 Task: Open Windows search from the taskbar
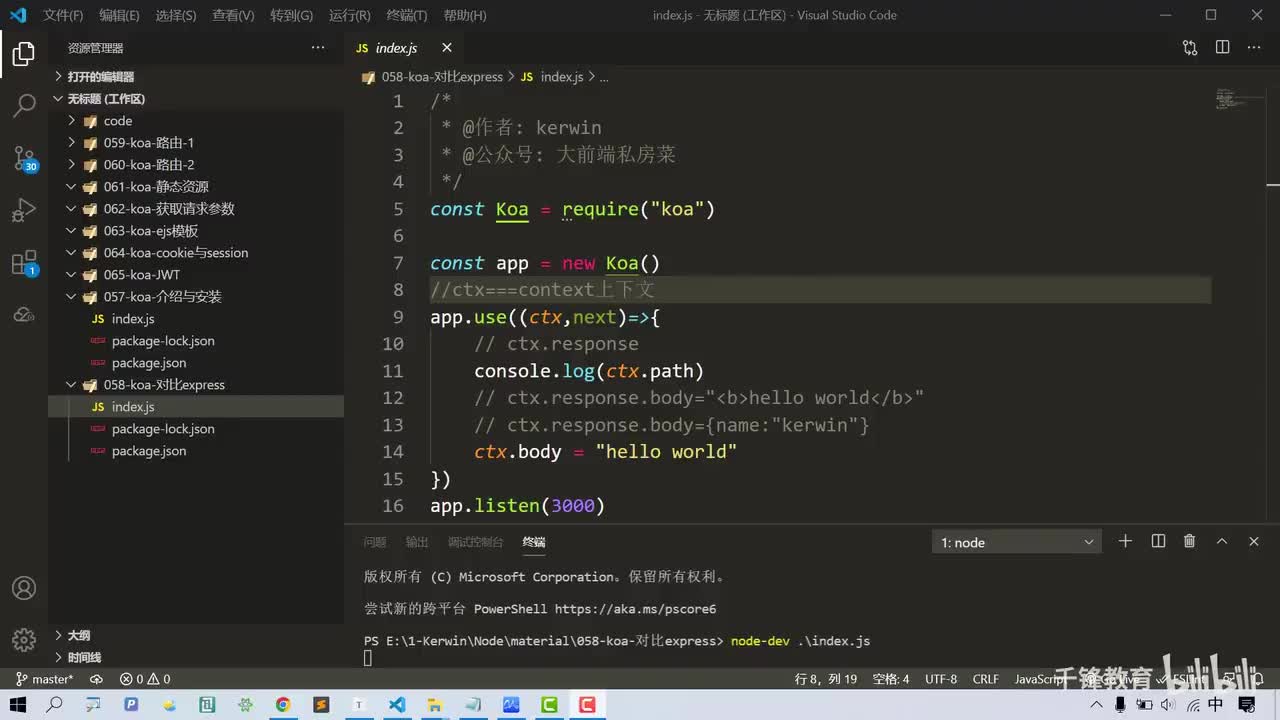[x=55, y=705]
